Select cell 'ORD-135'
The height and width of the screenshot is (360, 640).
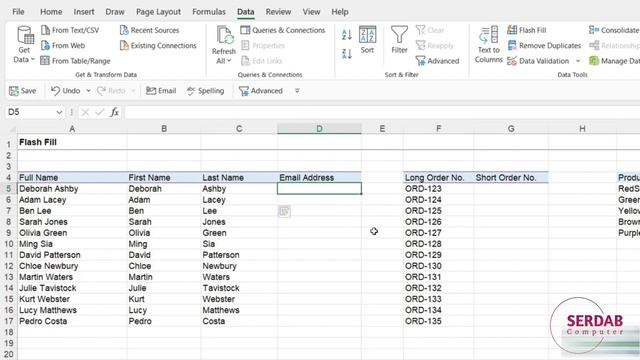pyautogui.click(x=438, y=321)
